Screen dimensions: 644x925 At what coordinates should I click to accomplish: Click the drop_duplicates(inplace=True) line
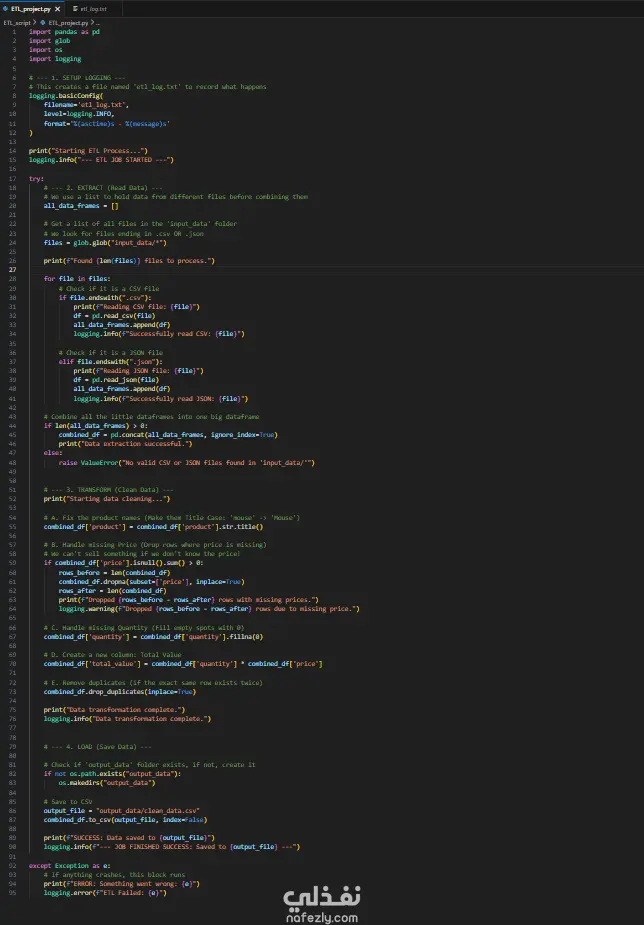119,691
